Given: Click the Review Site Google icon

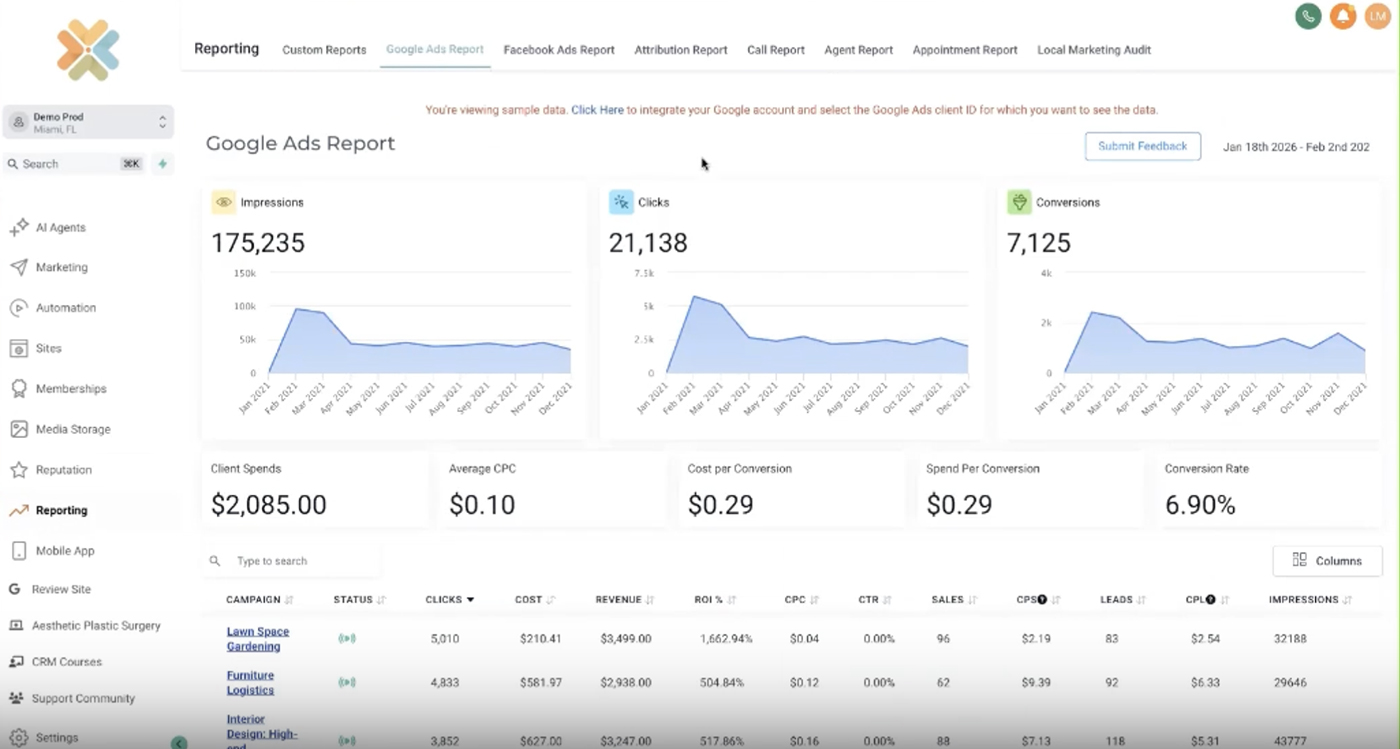Looking at the screenshot, I should pyautogui.click(x=15, y=589).
